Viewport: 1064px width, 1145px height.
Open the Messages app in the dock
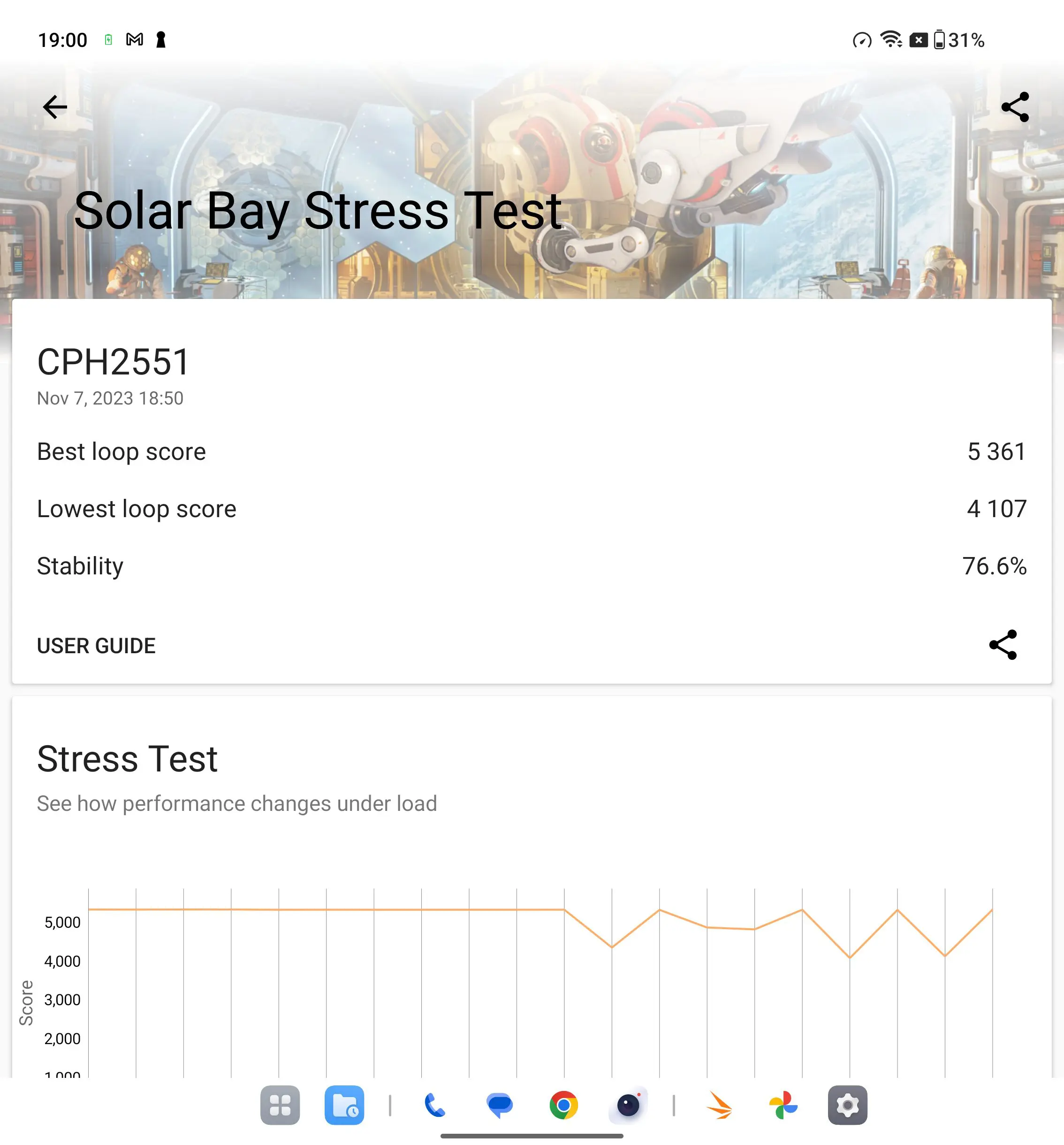click(499, 1105)
